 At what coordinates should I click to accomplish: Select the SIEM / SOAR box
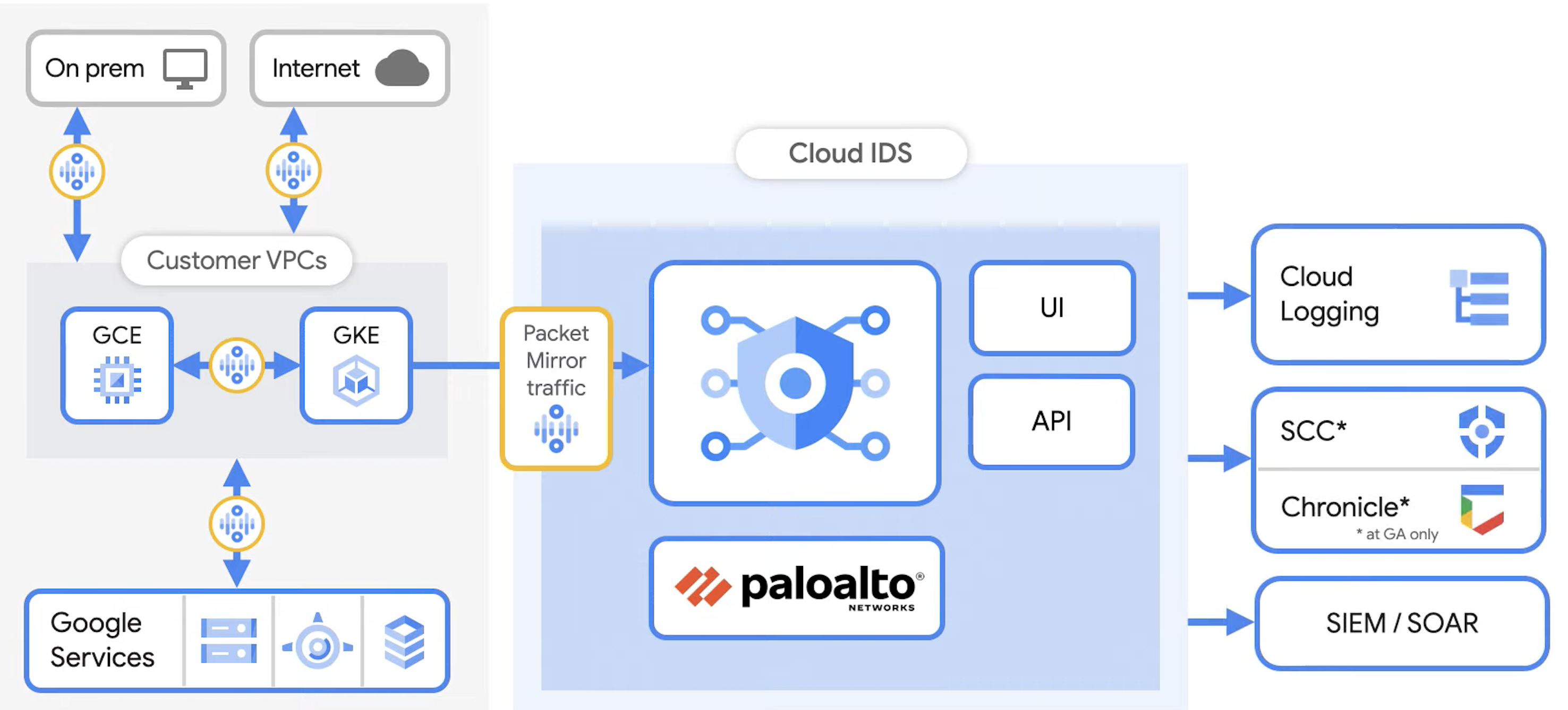click(1401, 623)
